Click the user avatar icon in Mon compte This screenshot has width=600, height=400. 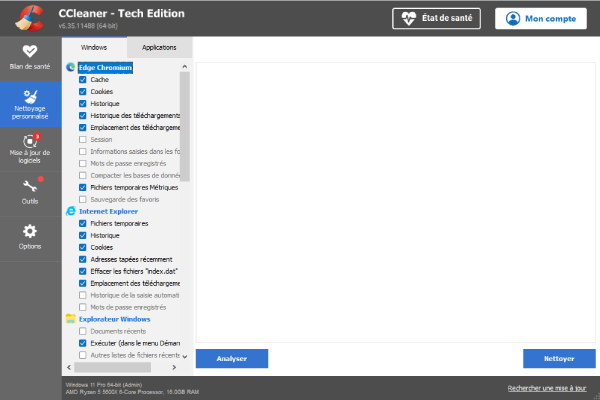[513, 18]
